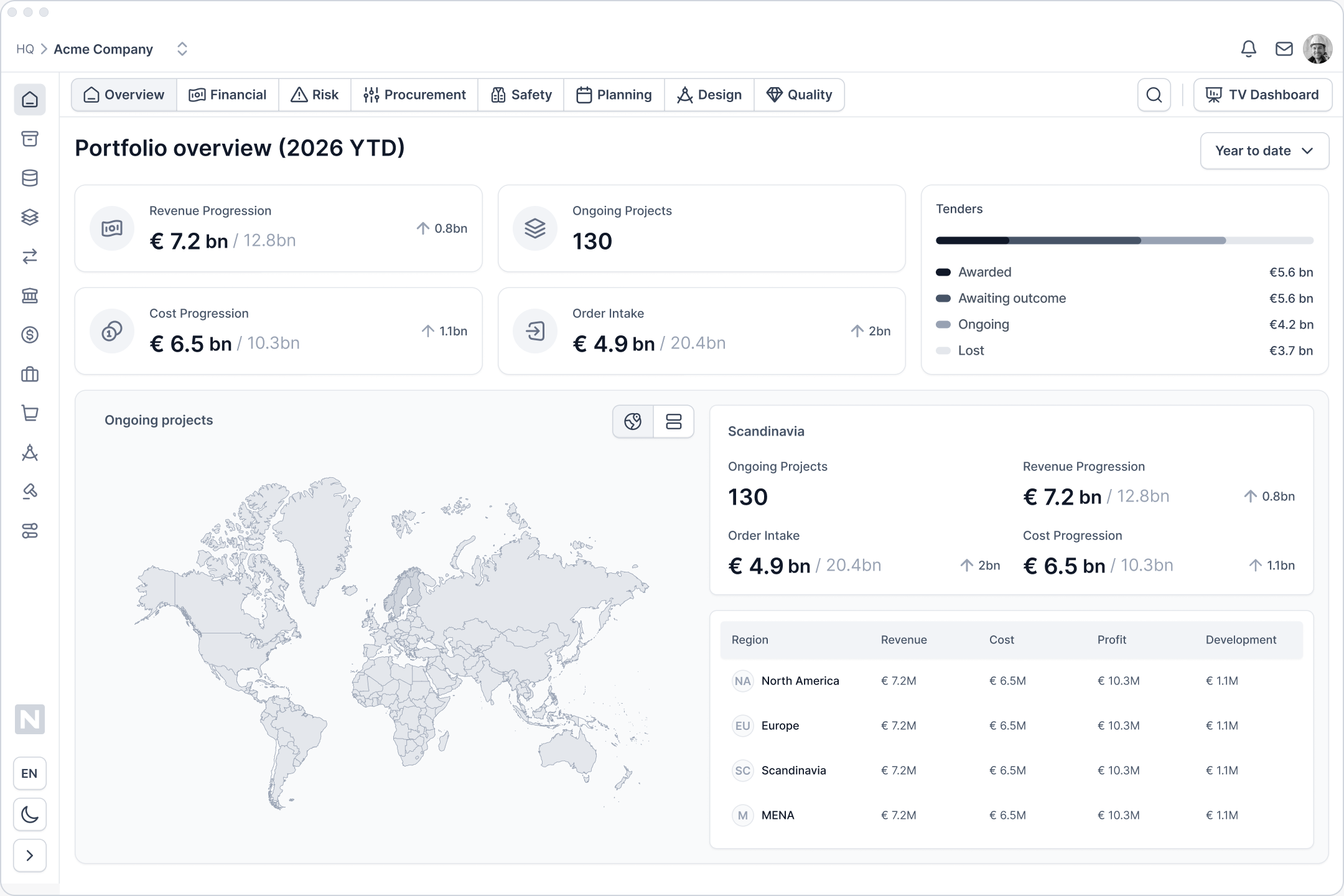Click the EU region badge
This screenshot has width=1344, height=896.
click(743, 726)
